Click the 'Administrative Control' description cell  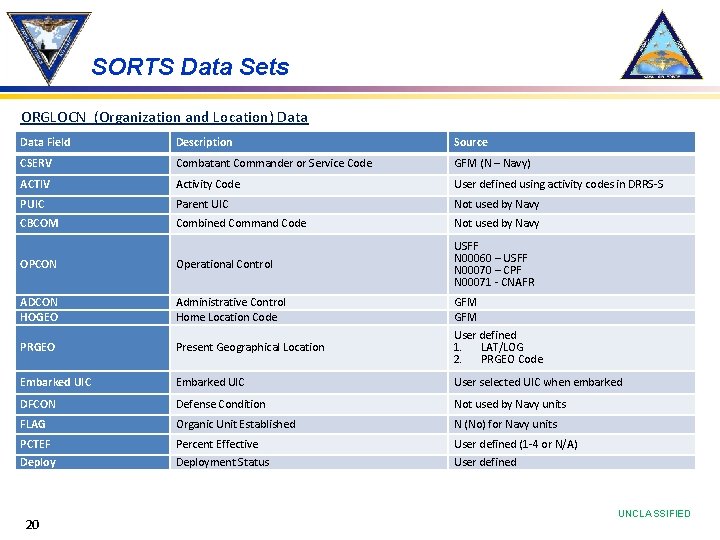point(309,302)
